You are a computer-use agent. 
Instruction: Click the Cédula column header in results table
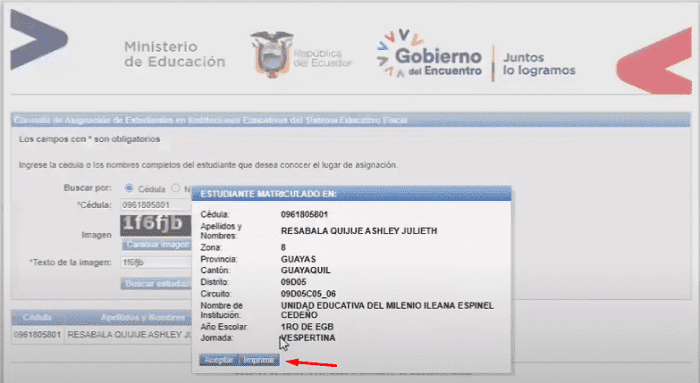pos(38,317)
